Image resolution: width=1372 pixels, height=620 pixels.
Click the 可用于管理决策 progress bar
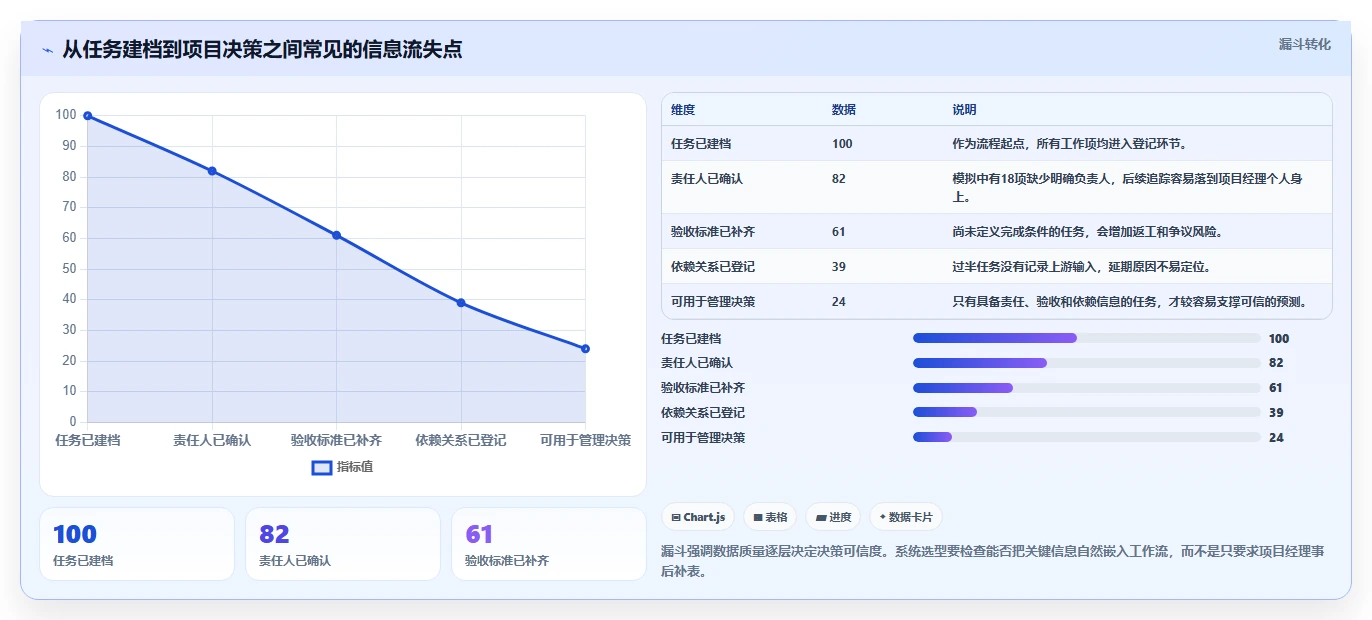pyautogui.click(x=1087, y=438)
